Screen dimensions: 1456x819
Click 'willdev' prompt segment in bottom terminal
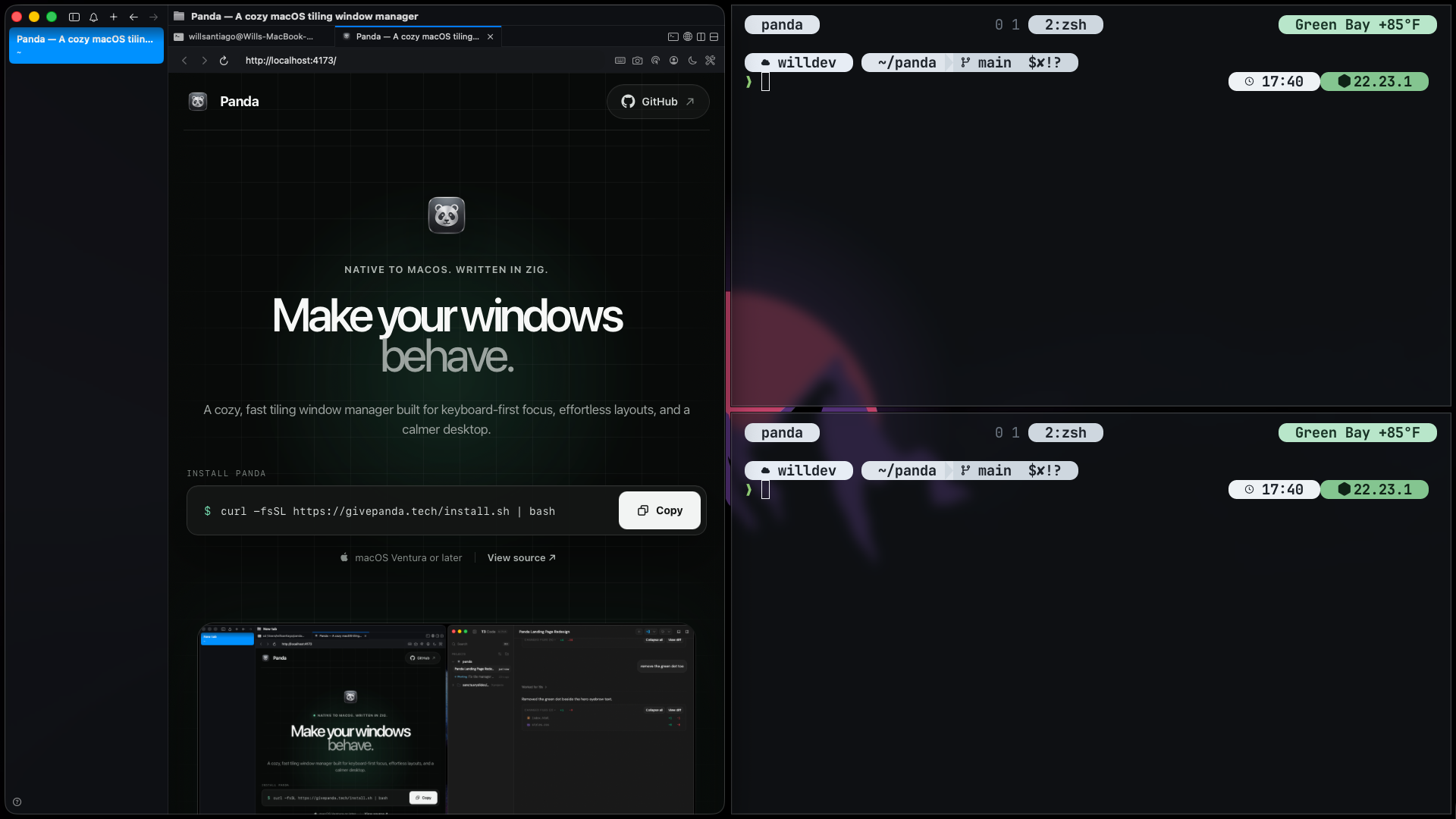(x=799, y=471)
